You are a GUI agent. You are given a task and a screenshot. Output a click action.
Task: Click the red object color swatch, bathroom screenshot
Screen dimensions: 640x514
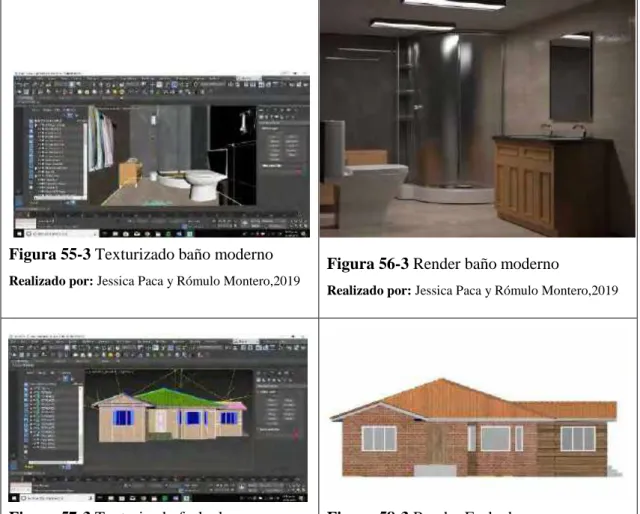pos(298,173)
